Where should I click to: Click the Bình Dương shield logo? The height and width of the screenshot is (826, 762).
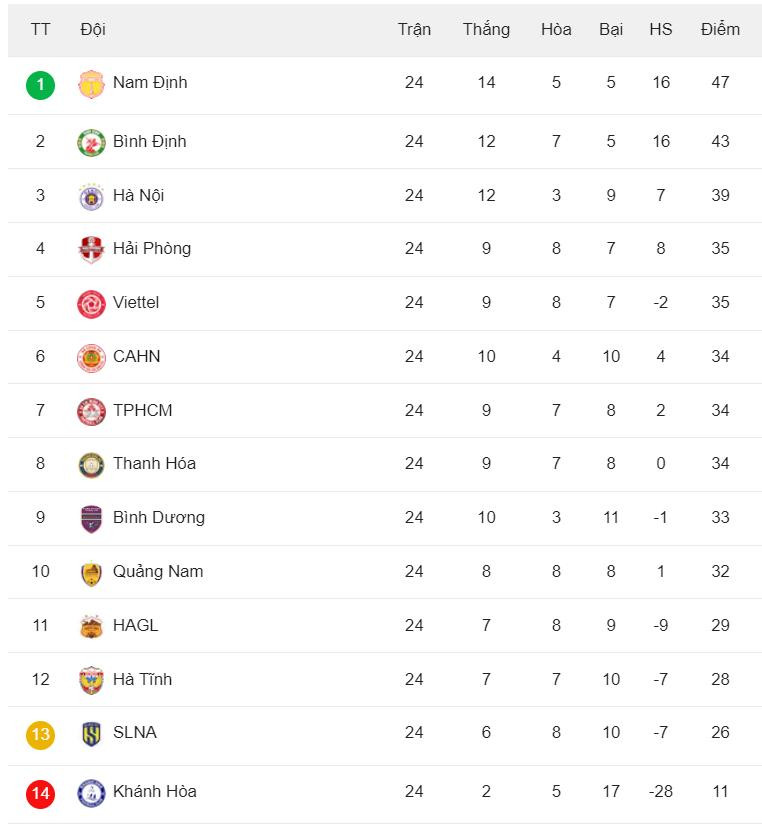point(91,519)
